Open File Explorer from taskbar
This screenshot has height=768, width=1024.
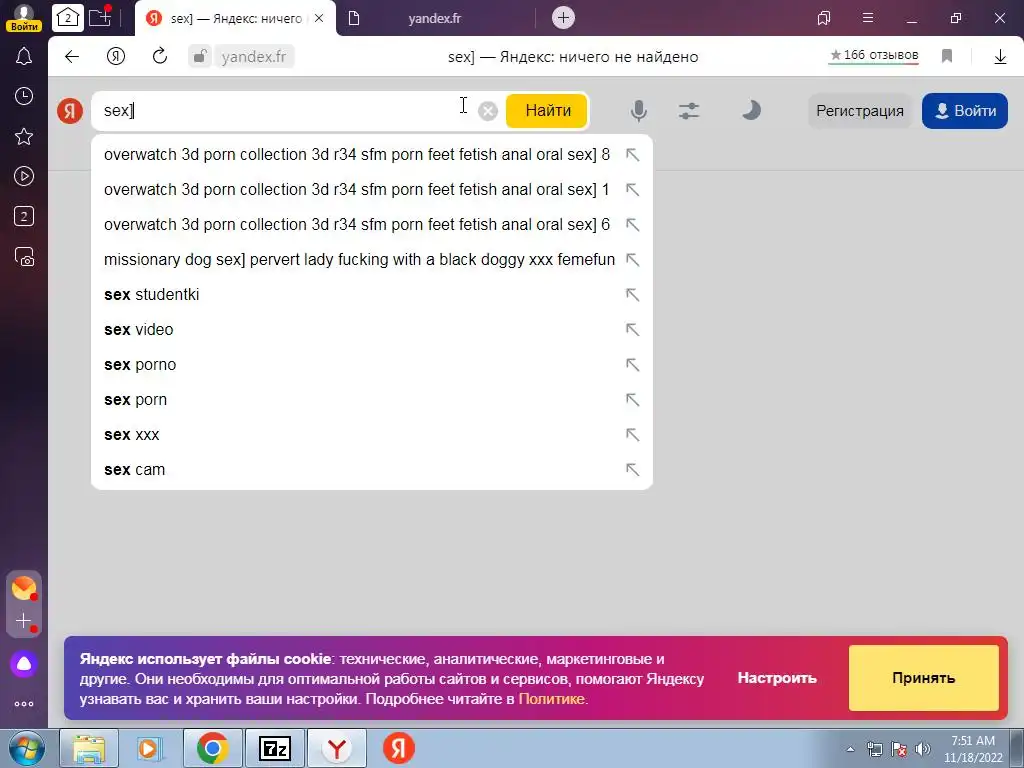pyautogui.click(x=89, y=748)
